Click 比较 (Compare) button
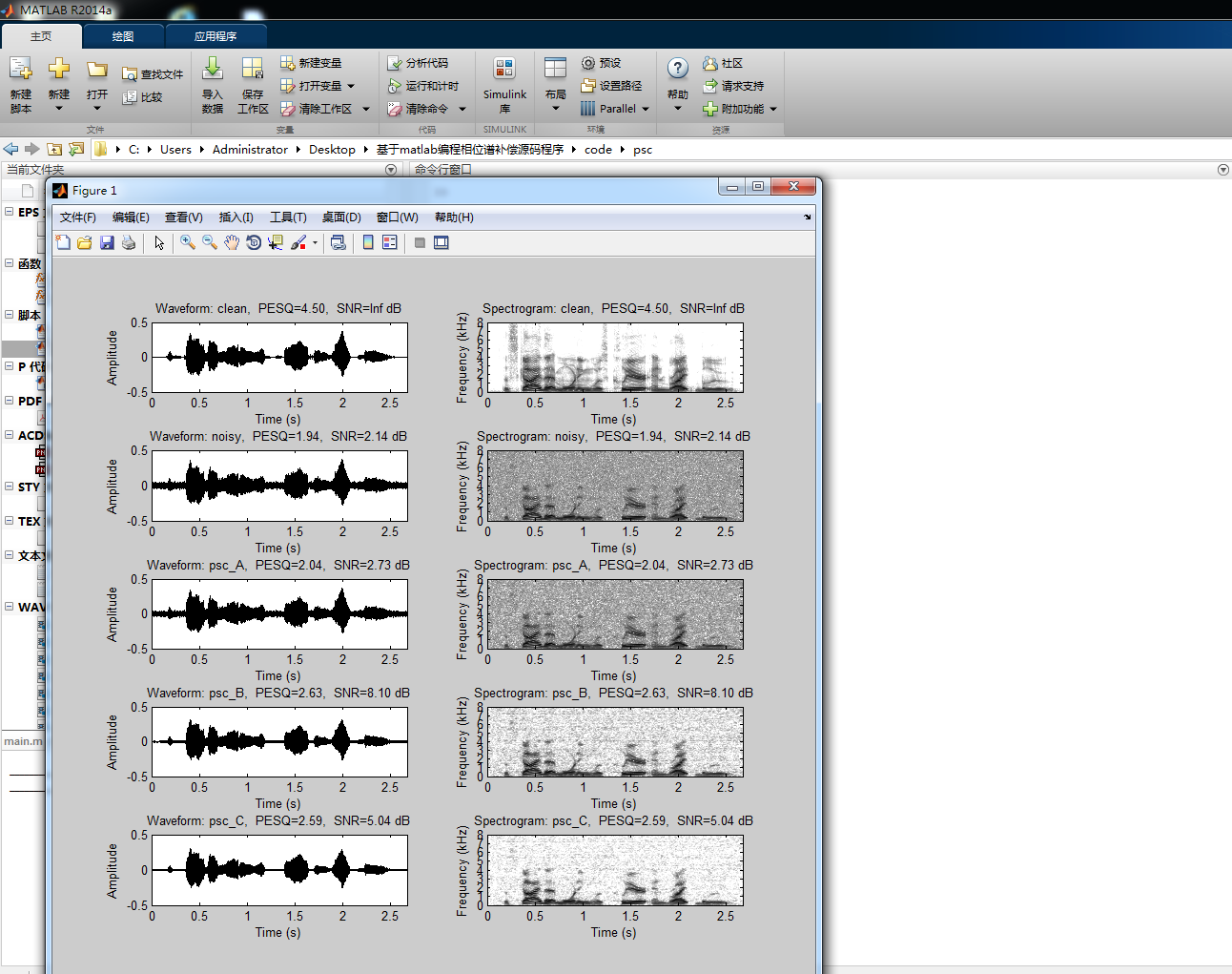 143,96
